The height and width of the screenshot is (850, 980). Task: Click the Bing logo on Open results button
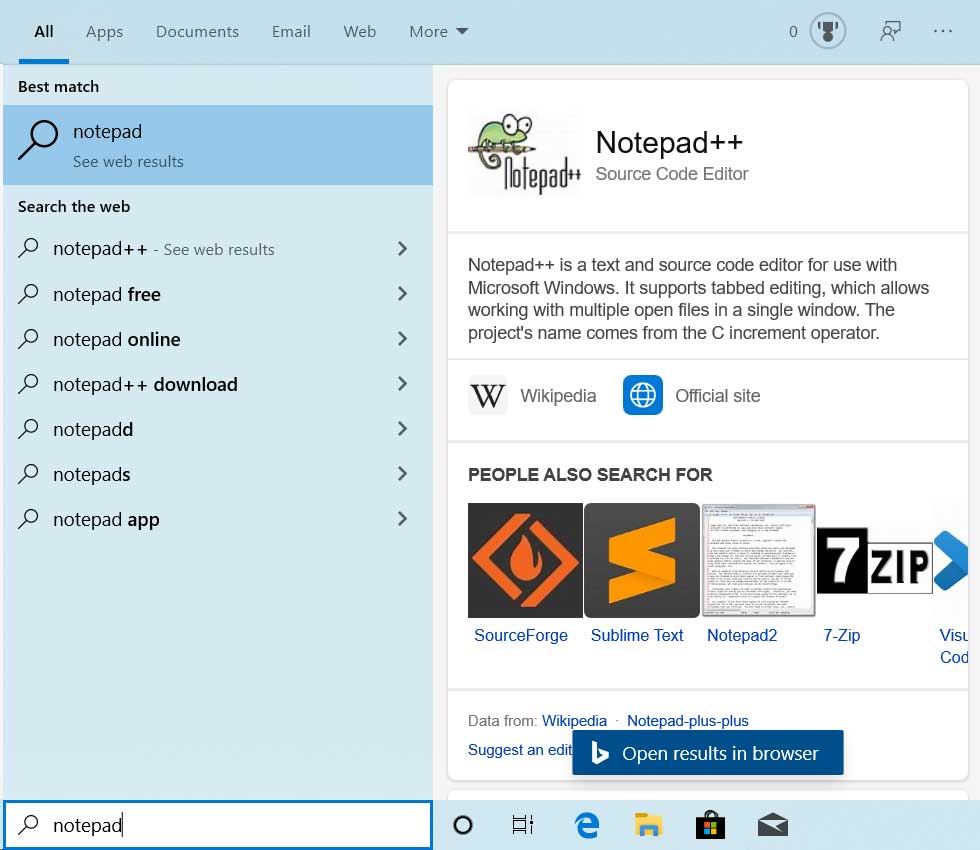click(x=599, y=753)
